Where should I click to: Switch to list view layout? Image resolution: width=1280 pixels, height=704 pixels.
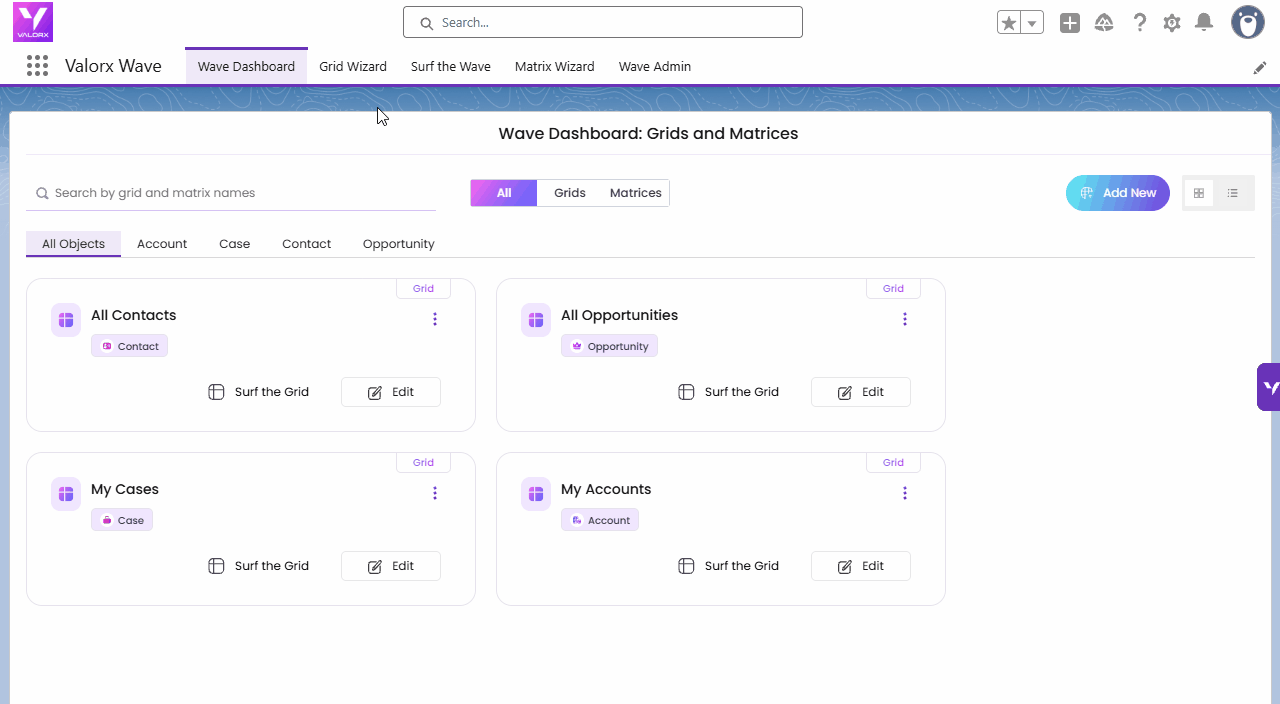coord(1233,193)
